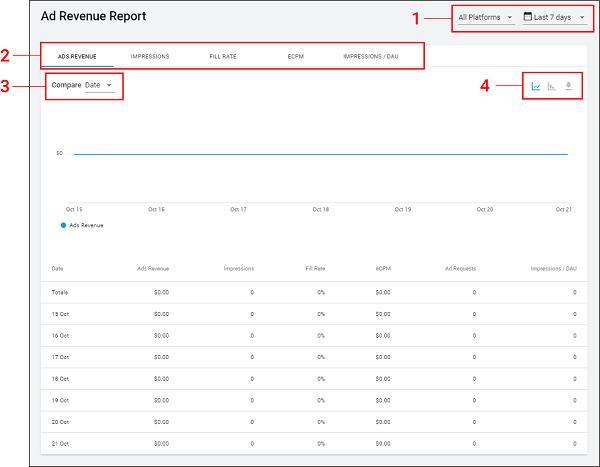The height and width of the screenshot is (467, 600).
Task: Open the Fill Rate tab
Action: (224, 56)
